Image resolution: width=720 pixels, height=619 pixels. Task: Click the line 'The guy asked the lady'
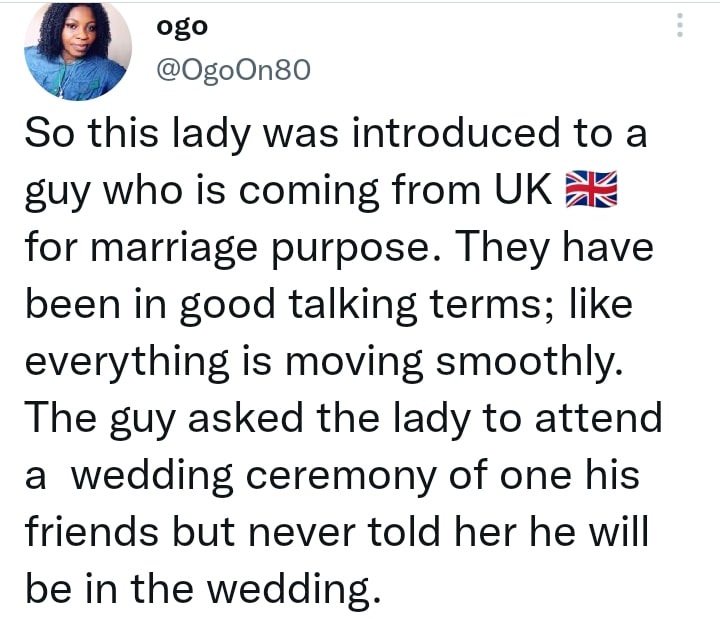tap(248, 419)
